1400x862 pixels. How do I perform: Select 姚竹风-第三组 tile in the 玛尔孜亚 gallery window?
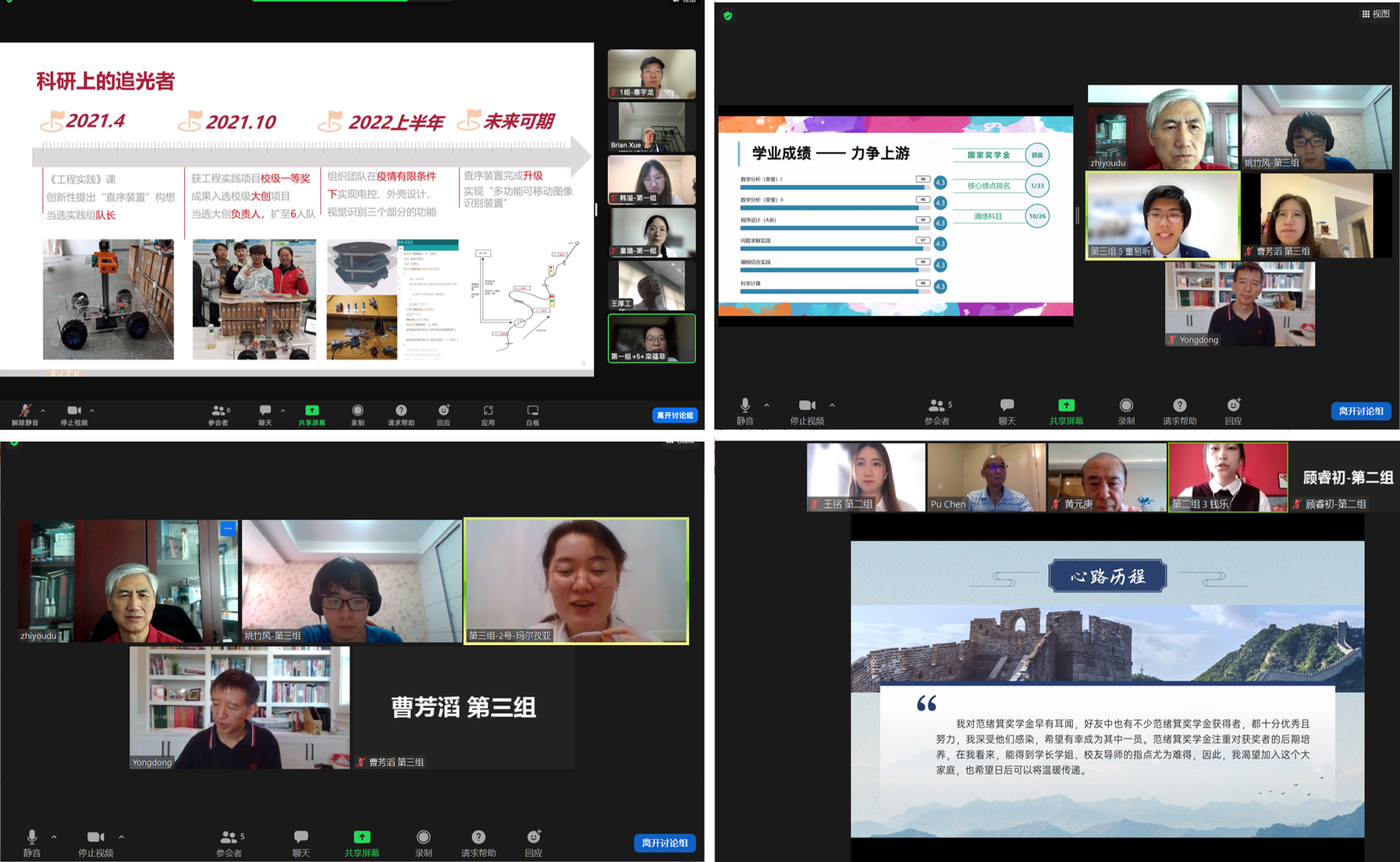[352, 581]
